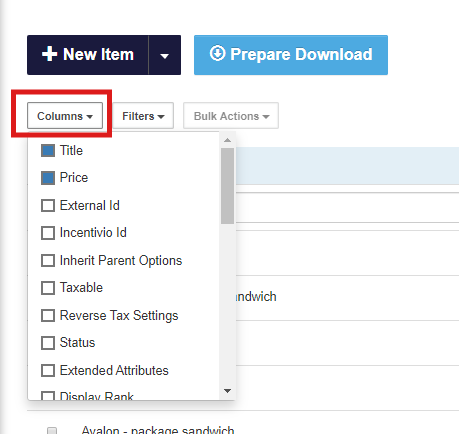Check Extended Attributes column
459x434 pixels.
(48, 370)
